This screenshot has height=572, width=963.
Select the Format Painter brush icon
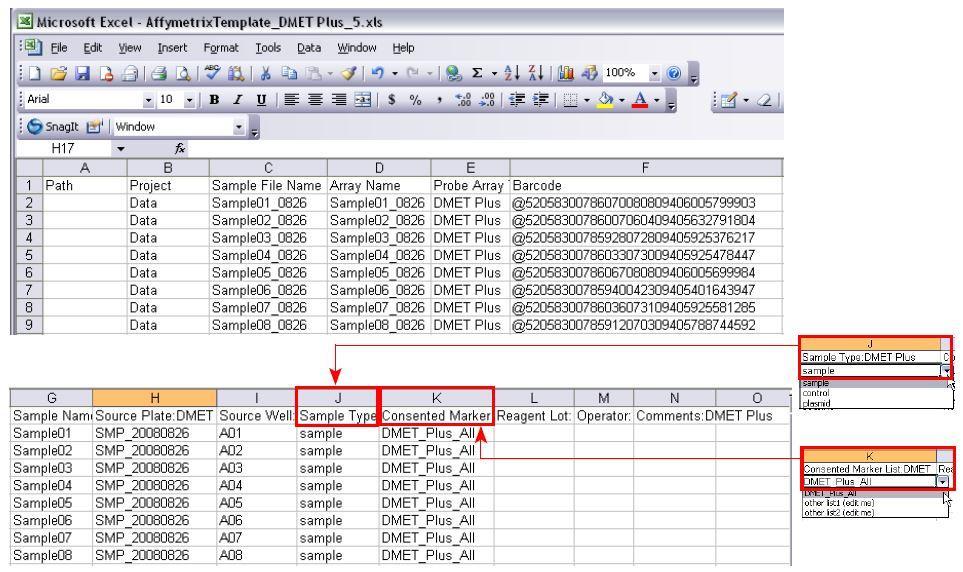point(349,74)
